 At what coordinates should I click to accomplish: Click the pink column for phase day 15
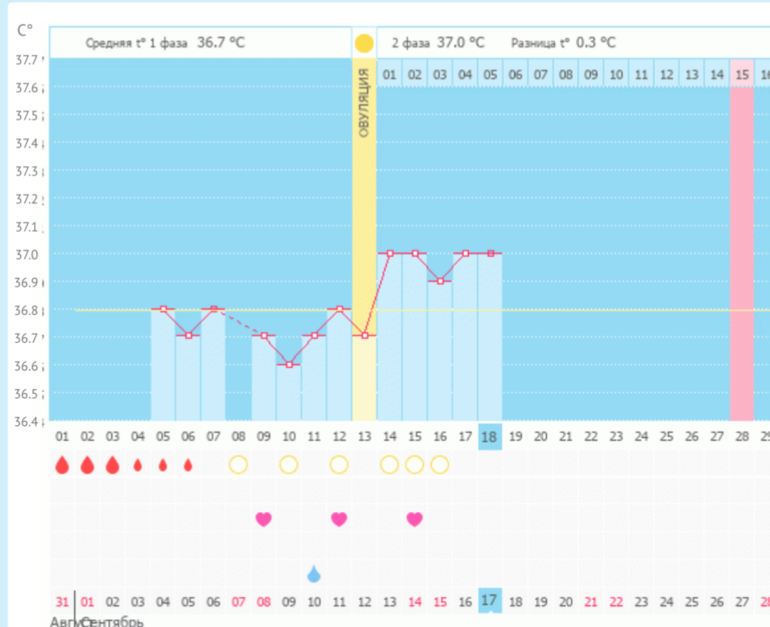tap(741, 250)
